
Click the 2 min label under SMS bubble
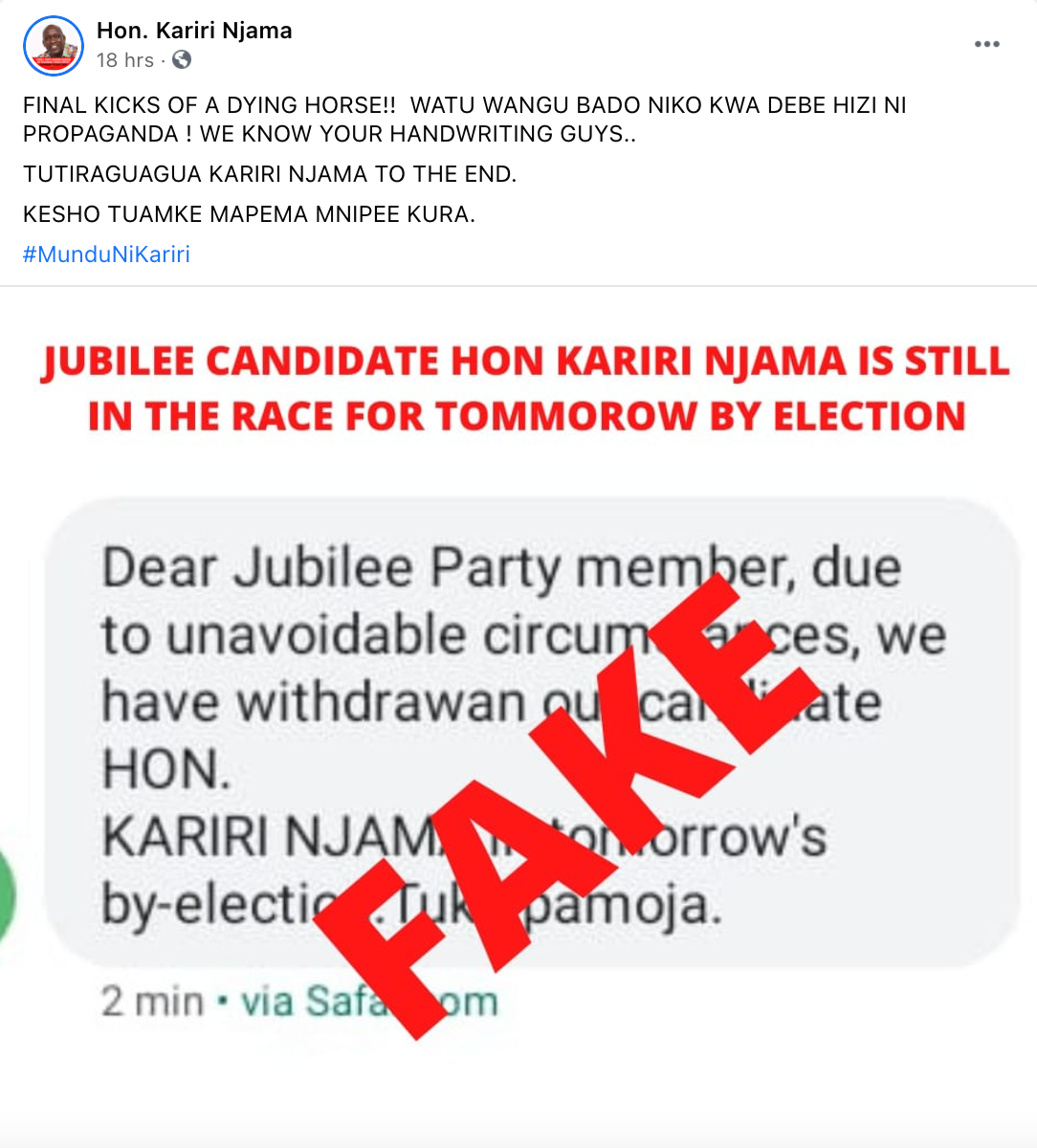point(152,1002)
